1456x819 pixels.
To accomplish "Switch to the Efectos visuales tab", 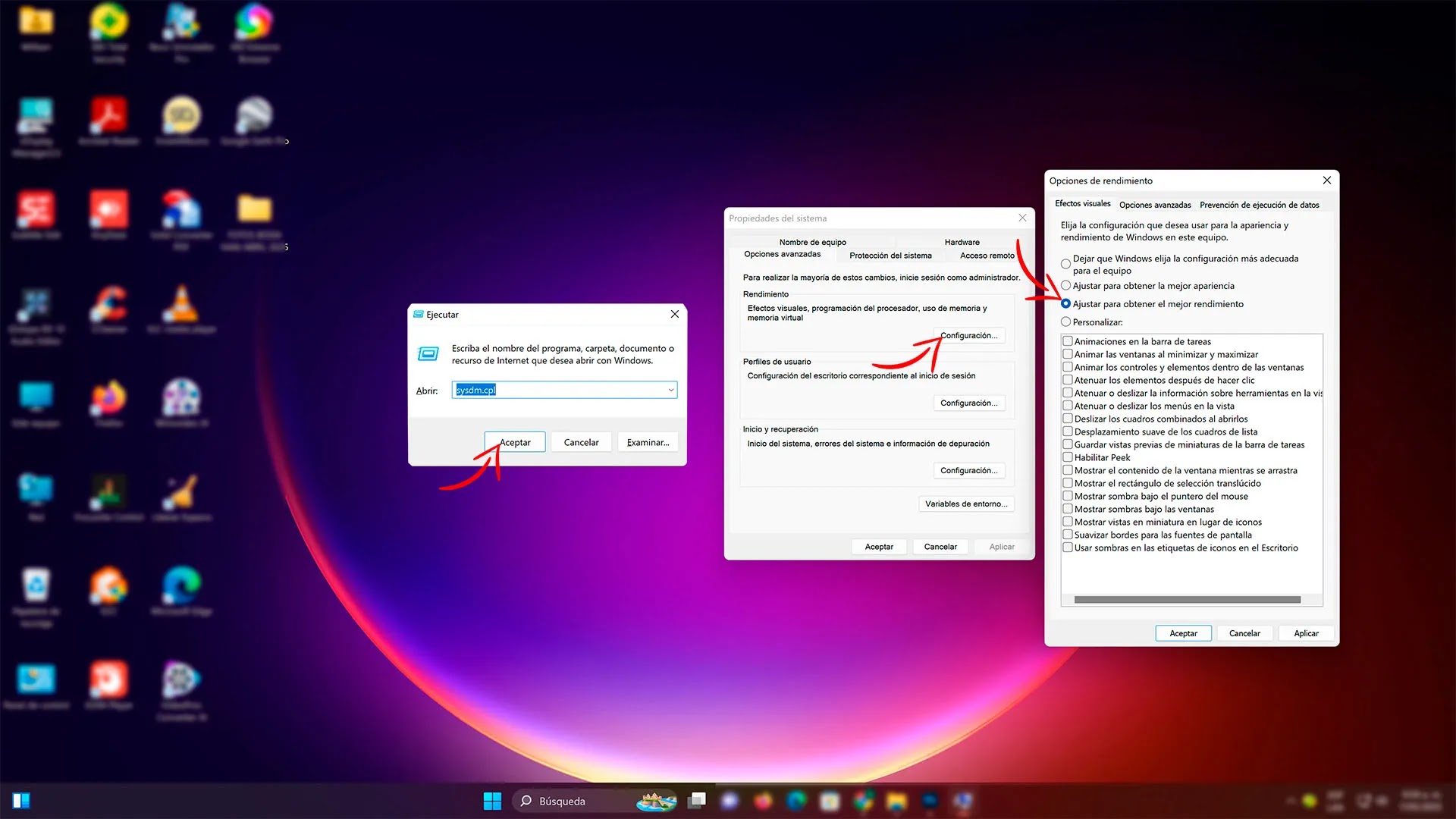I will pos(1082,203).
